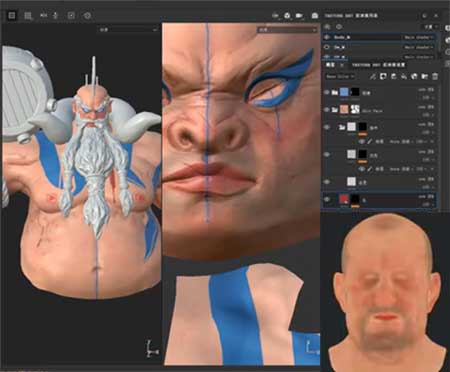The image size is (450, 372).
Task: Select the red fill layer thumbnail
Action: coord(344,199)
